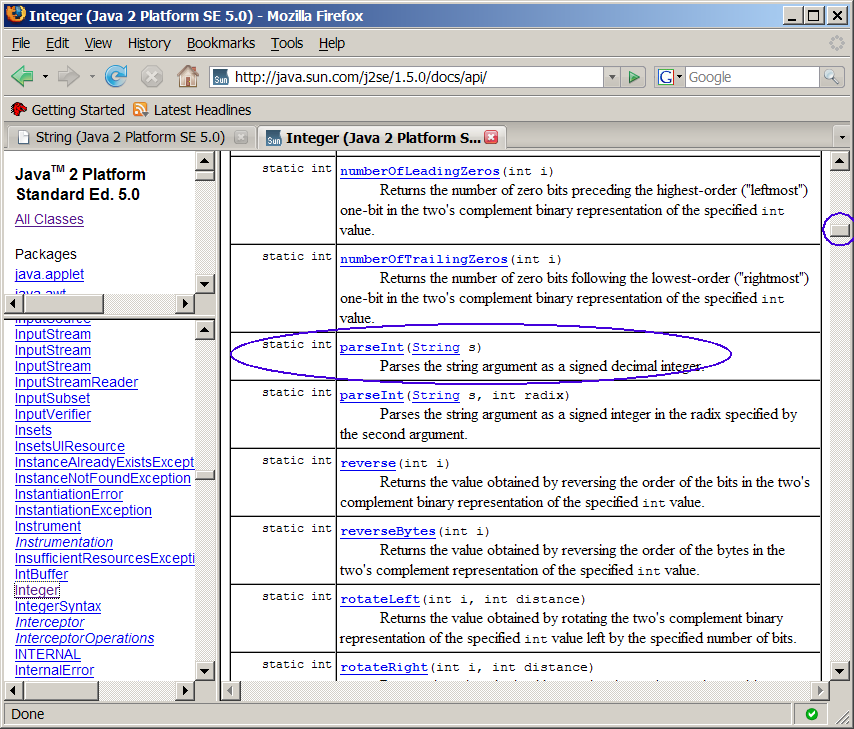Click the rotateRight method link
This screenshot has width=854, height=729.
click(383, 667)
